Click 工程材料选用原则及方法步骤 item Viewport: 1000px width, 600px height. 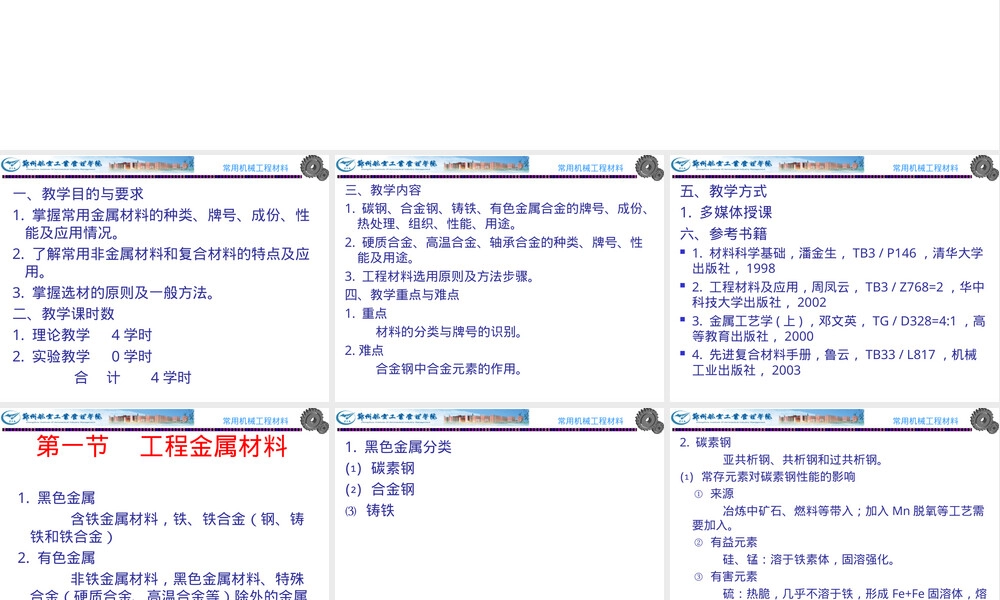[x=439, y=276]
